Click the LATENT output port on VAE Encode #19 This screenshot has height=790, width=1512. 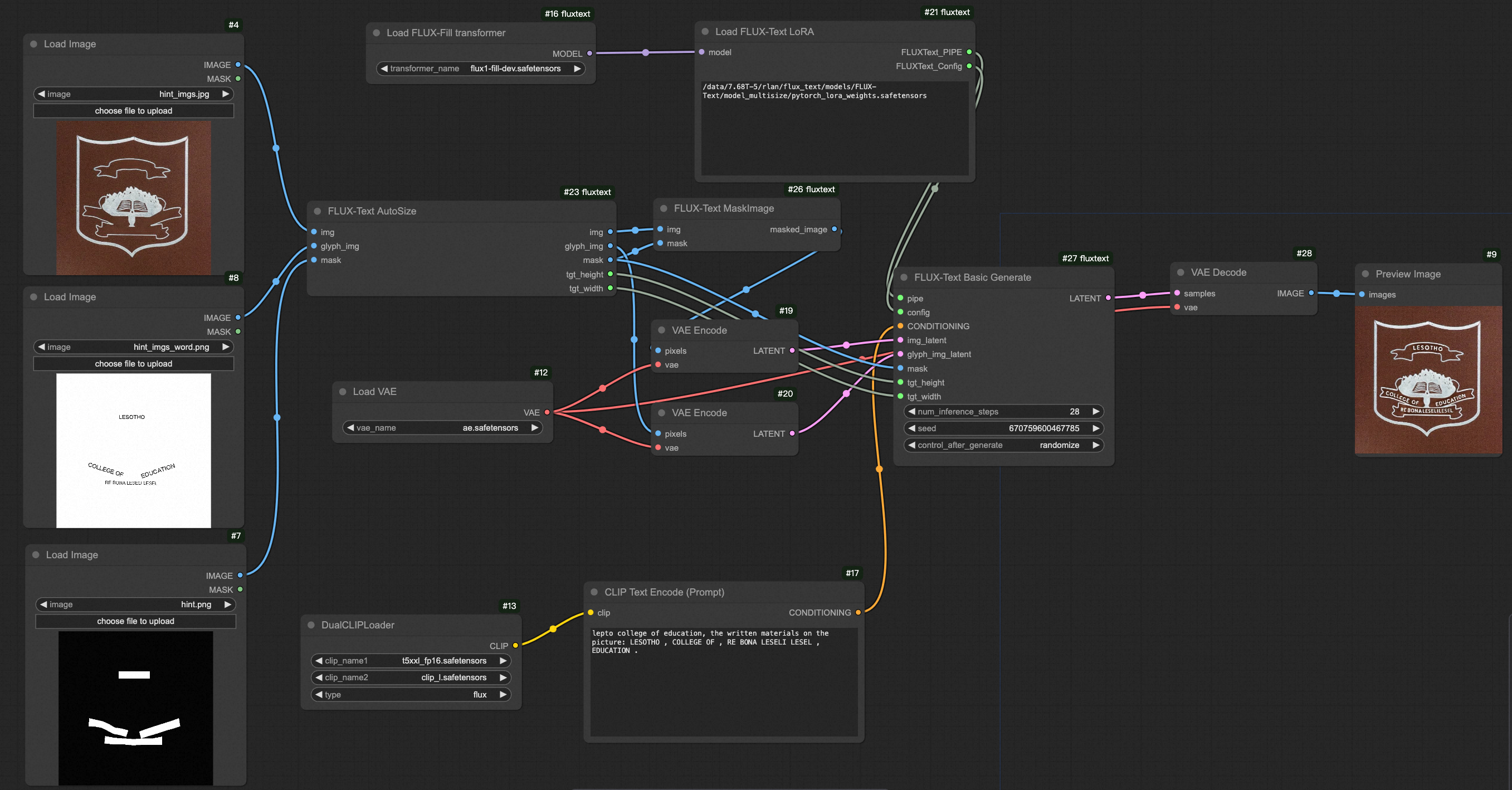pos(792,350)
